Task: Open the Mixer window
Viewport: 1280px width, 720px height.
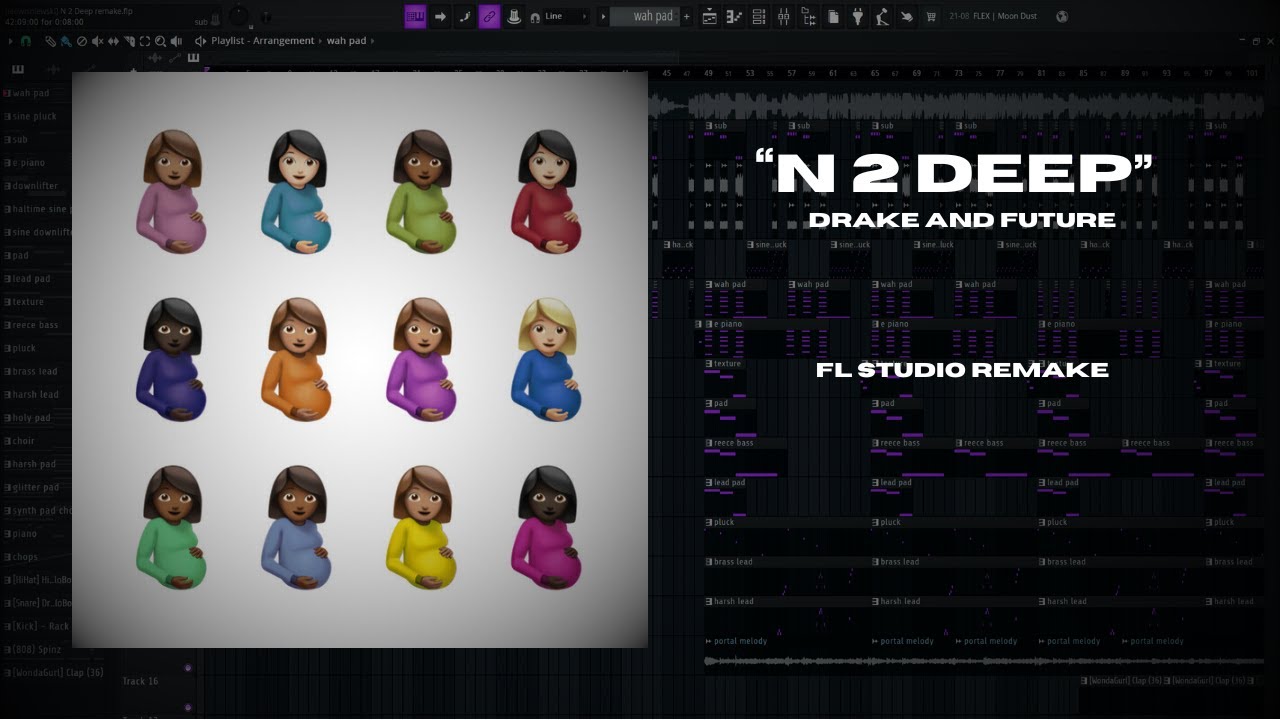Action: click(783, 16)
